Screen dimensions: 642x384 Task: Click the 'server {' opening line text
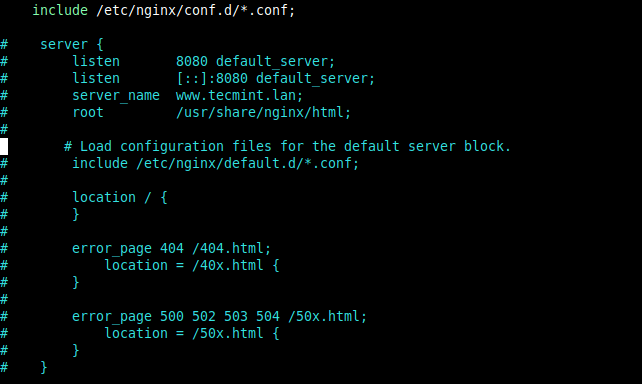[72, 44]
